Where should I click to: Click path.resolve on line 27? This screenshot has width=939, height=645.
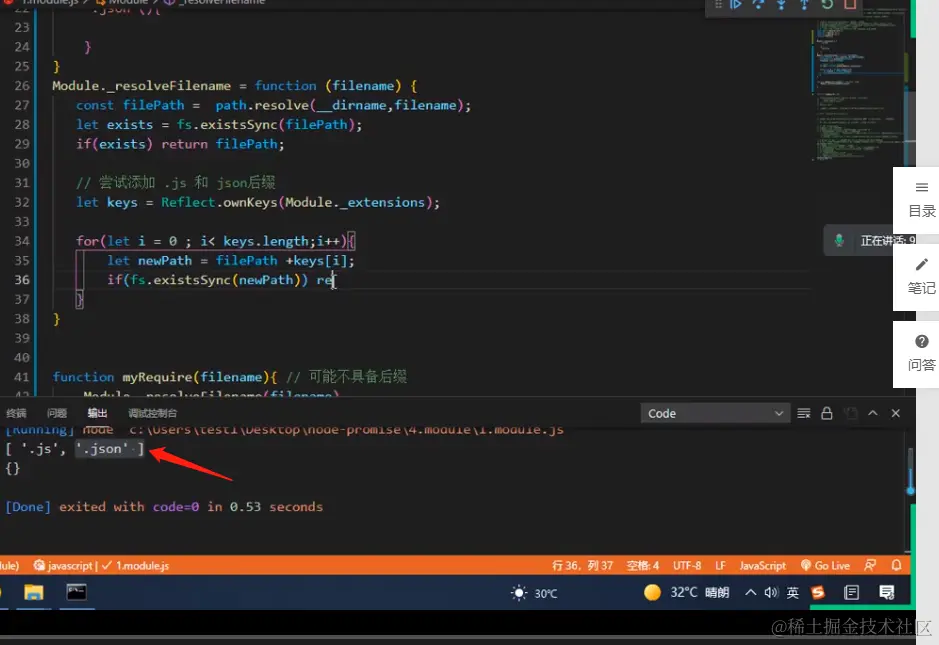coord(262,105)
